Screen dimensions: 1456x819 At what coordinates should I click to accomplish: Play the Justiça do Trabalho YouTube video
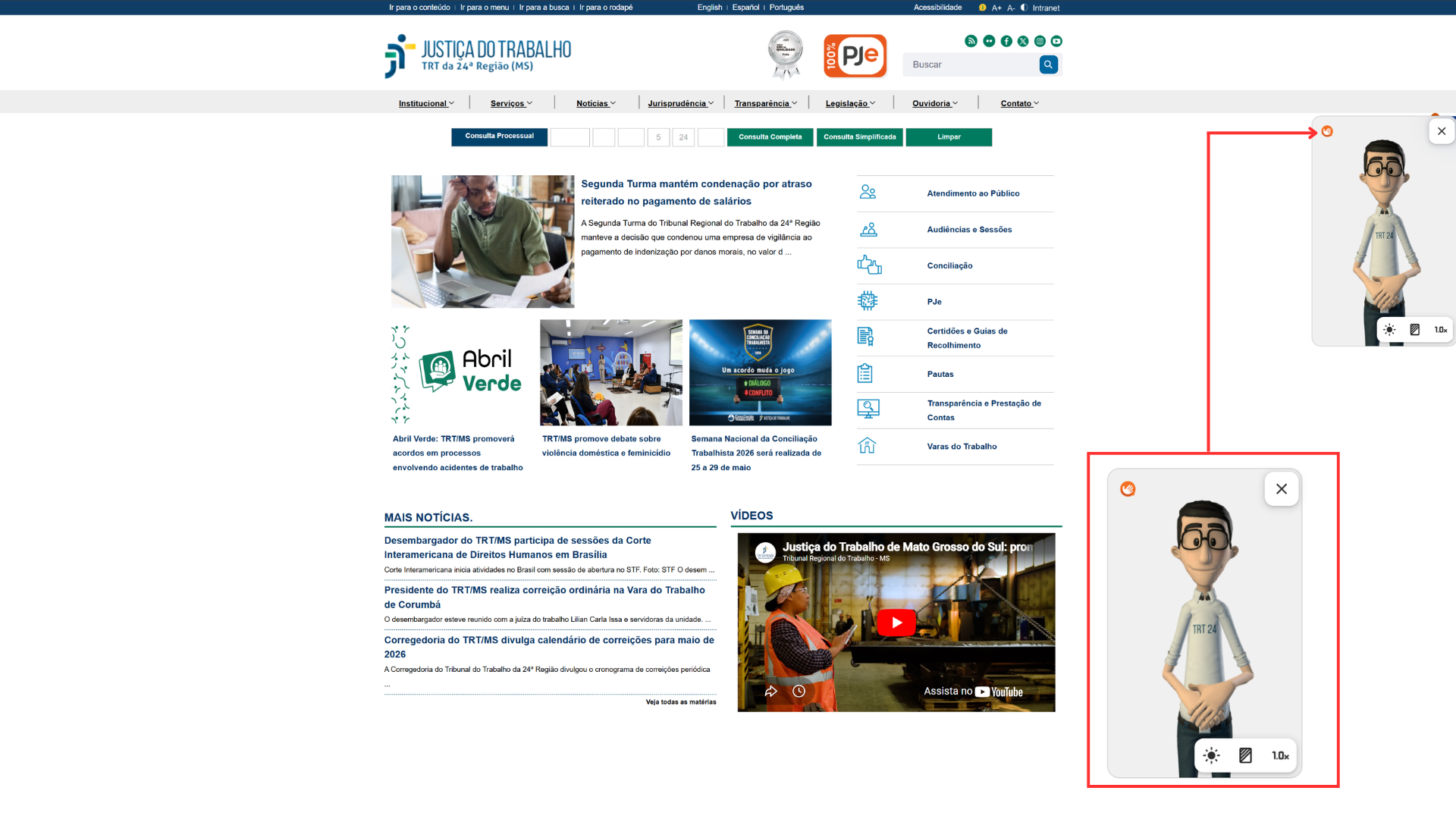(x=896, y=623)
